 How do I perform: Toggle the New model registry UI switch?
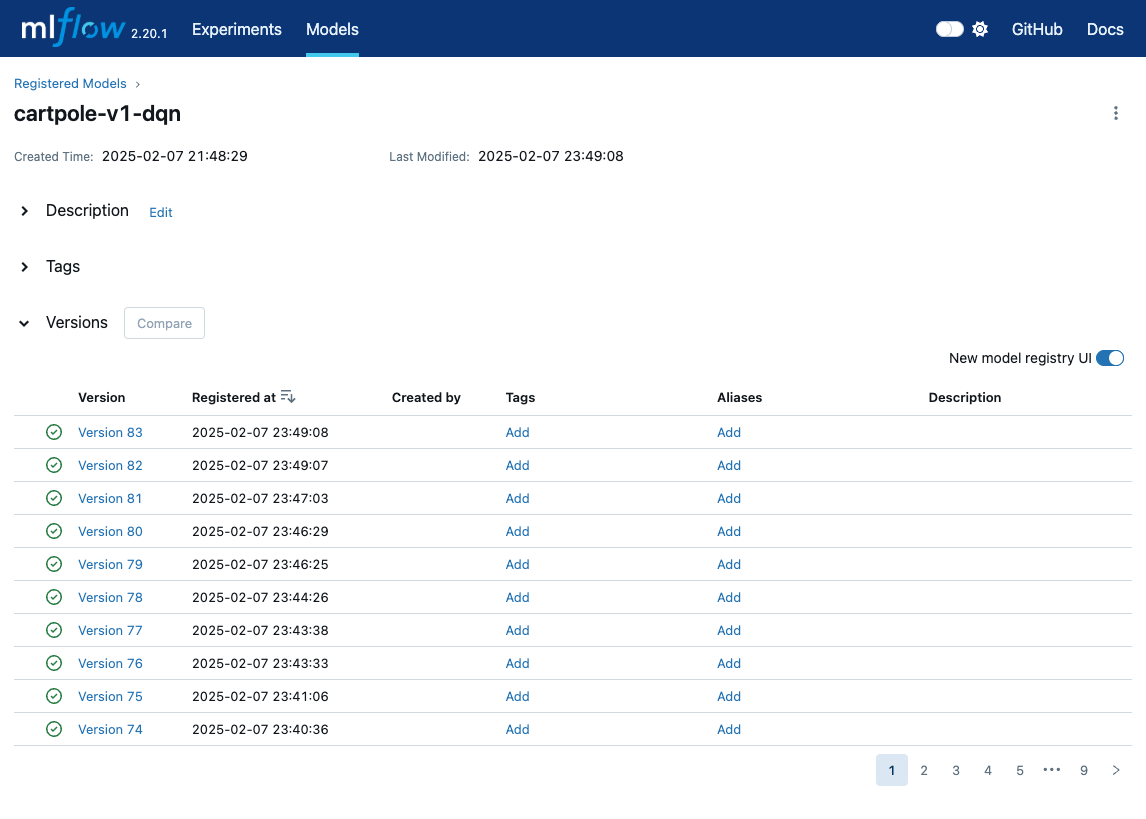(x=1110, y=358)
